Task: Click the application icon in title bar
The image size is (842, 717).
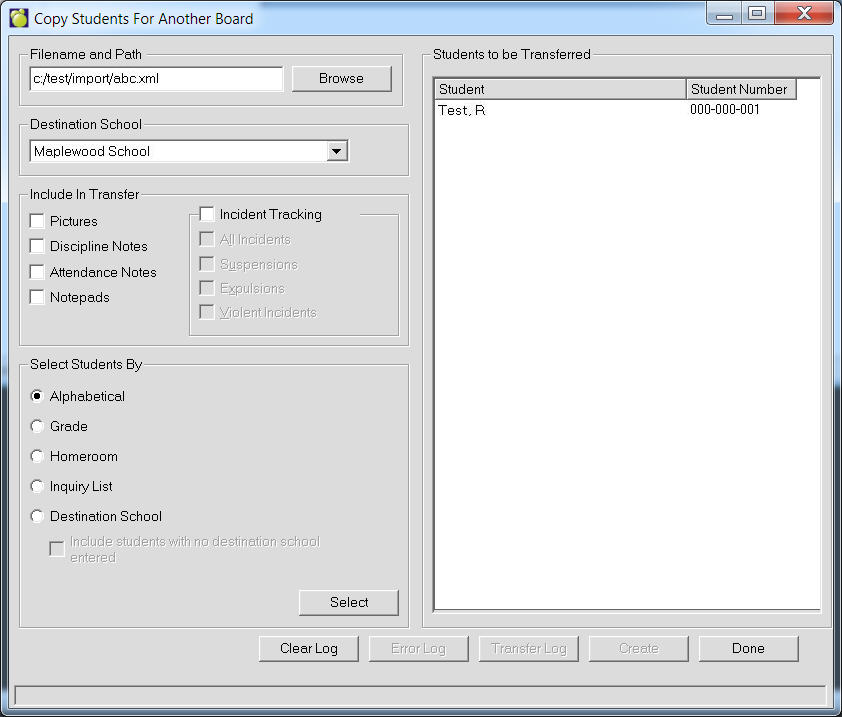Action: point(19,18)
